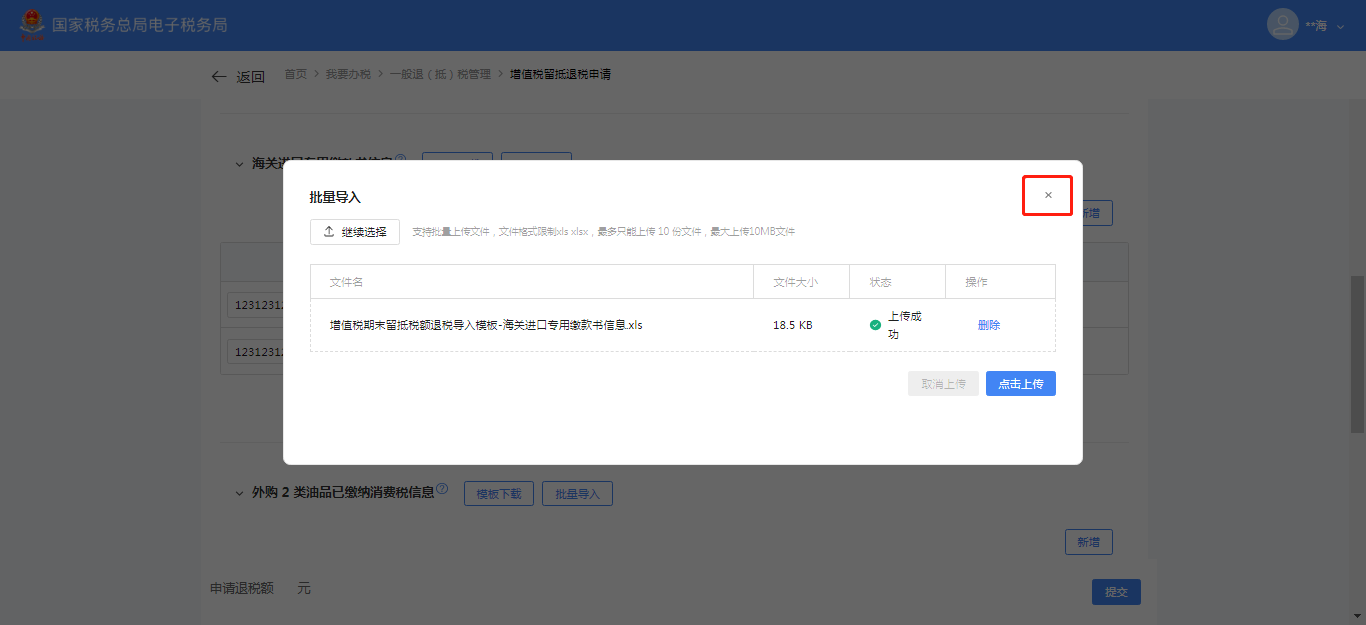Click the 继续选择 upload button
The height and width of the screenshot is (625, 1366).
pos(354,232)
